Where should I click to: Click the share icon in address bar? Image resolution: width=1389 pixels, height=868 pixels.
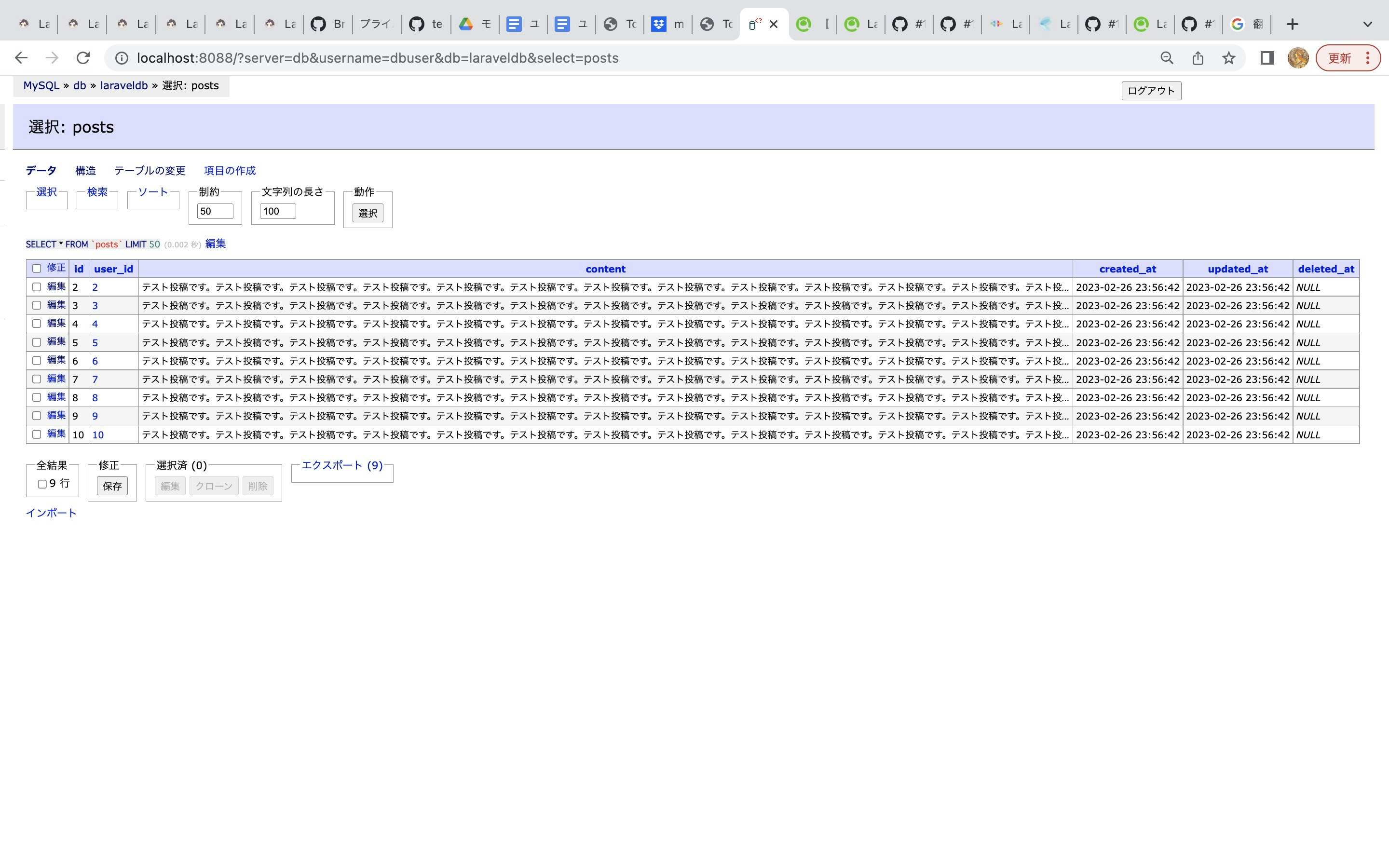click(x=1198, y=58)
